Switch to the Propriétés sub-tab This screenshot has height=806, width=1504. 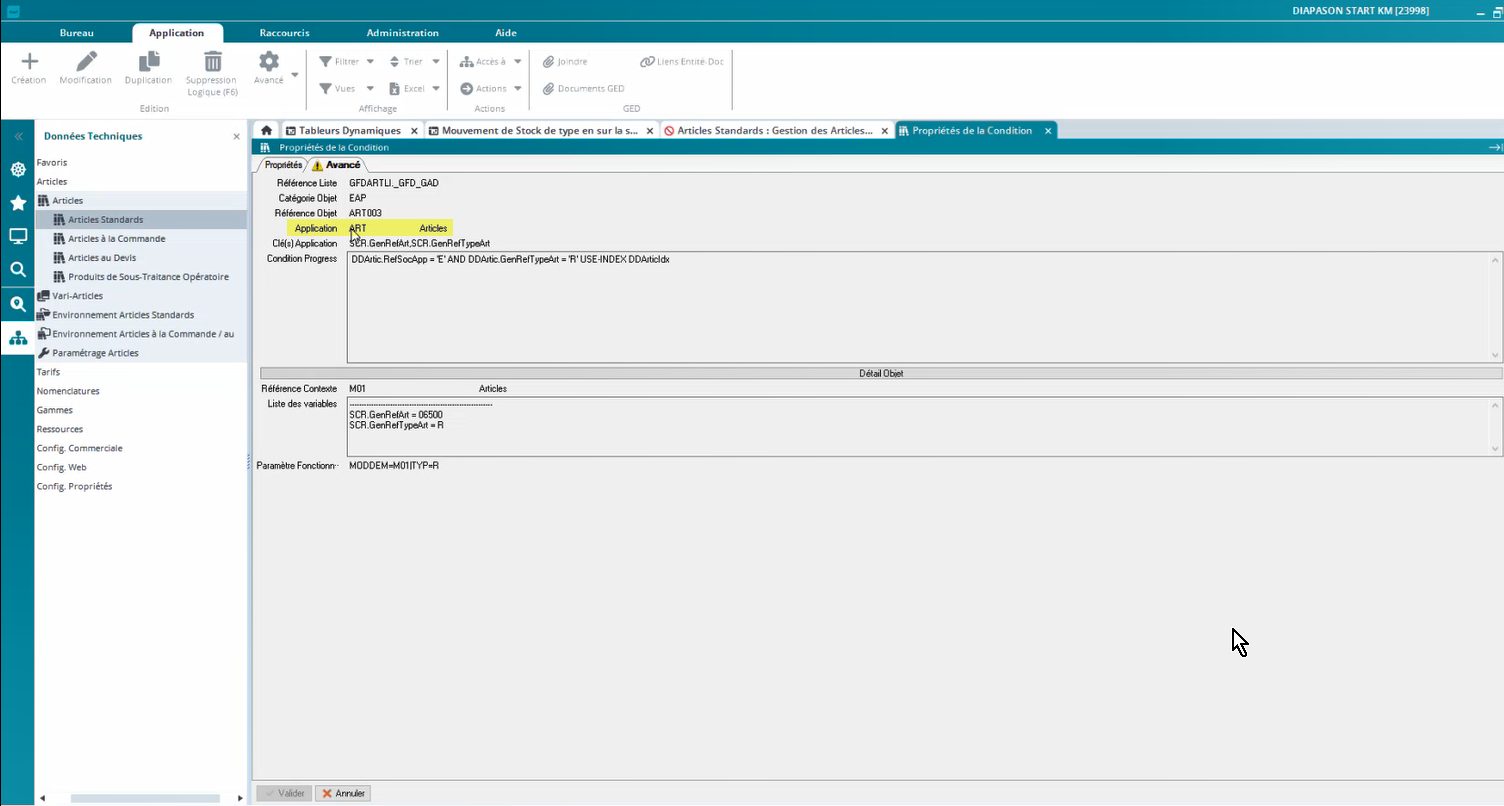(283, 165)
